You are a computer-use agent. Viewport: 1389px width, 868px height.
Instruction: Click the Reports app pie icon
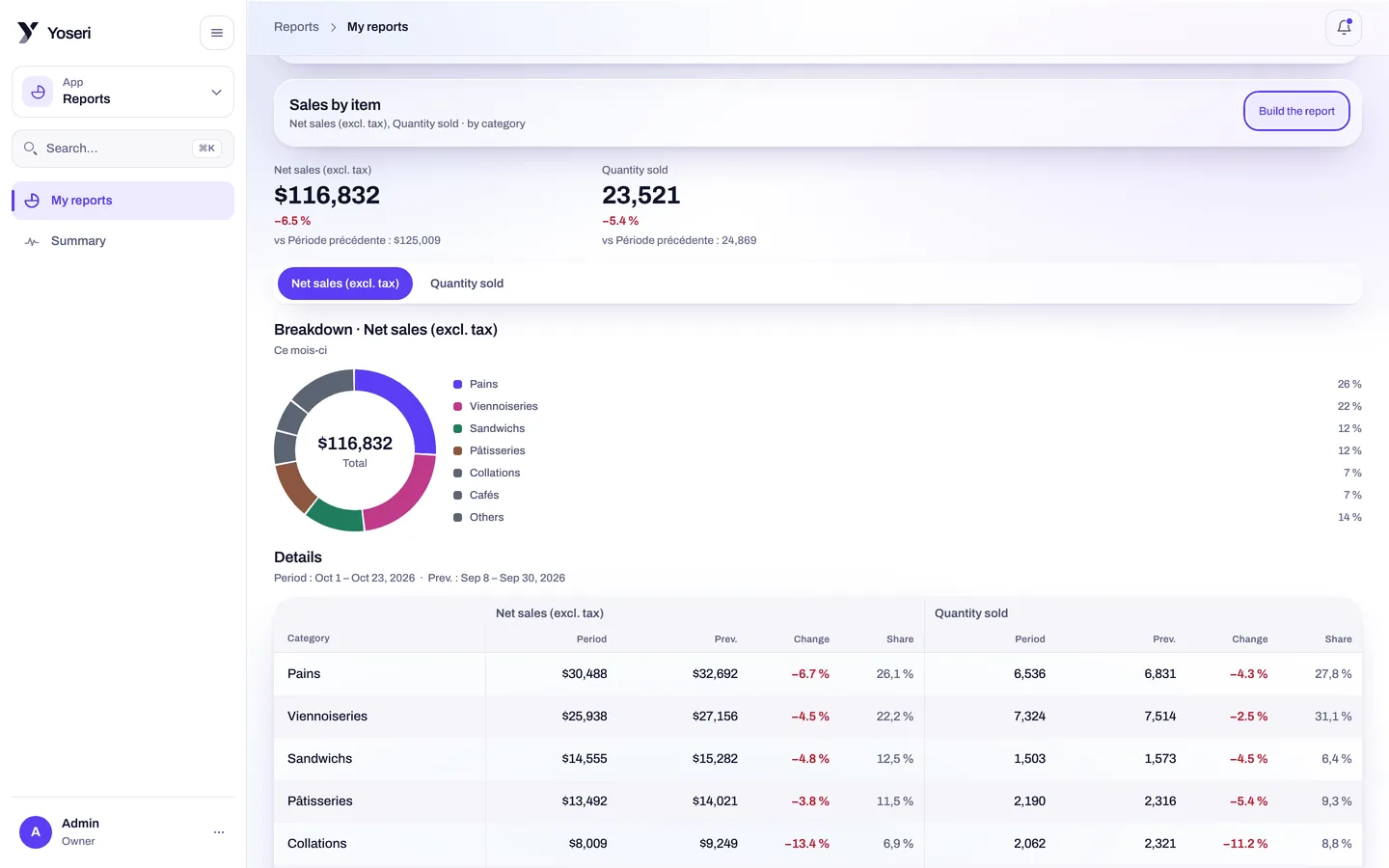click(38, 92)
